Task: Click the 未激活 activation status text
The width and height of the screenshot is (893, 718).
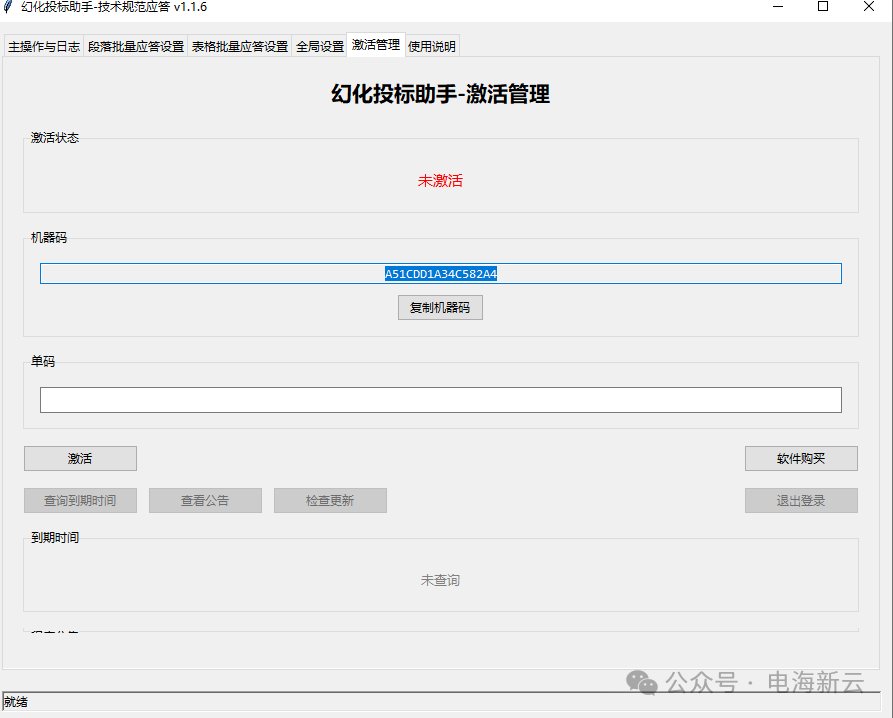Action: coord(440,181)
